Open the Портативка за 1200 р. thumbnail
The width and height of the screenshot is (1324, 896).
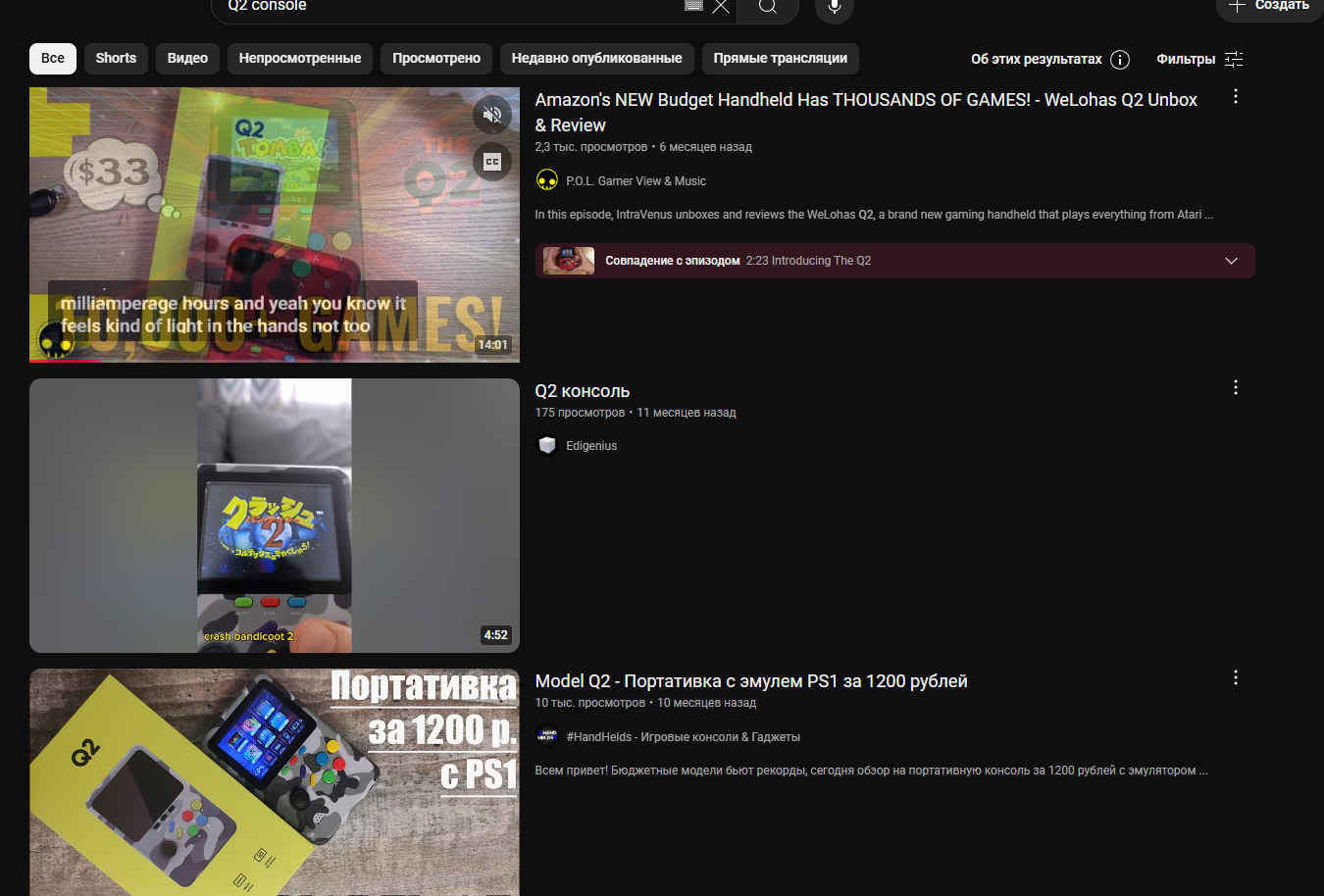pos(275,782)
